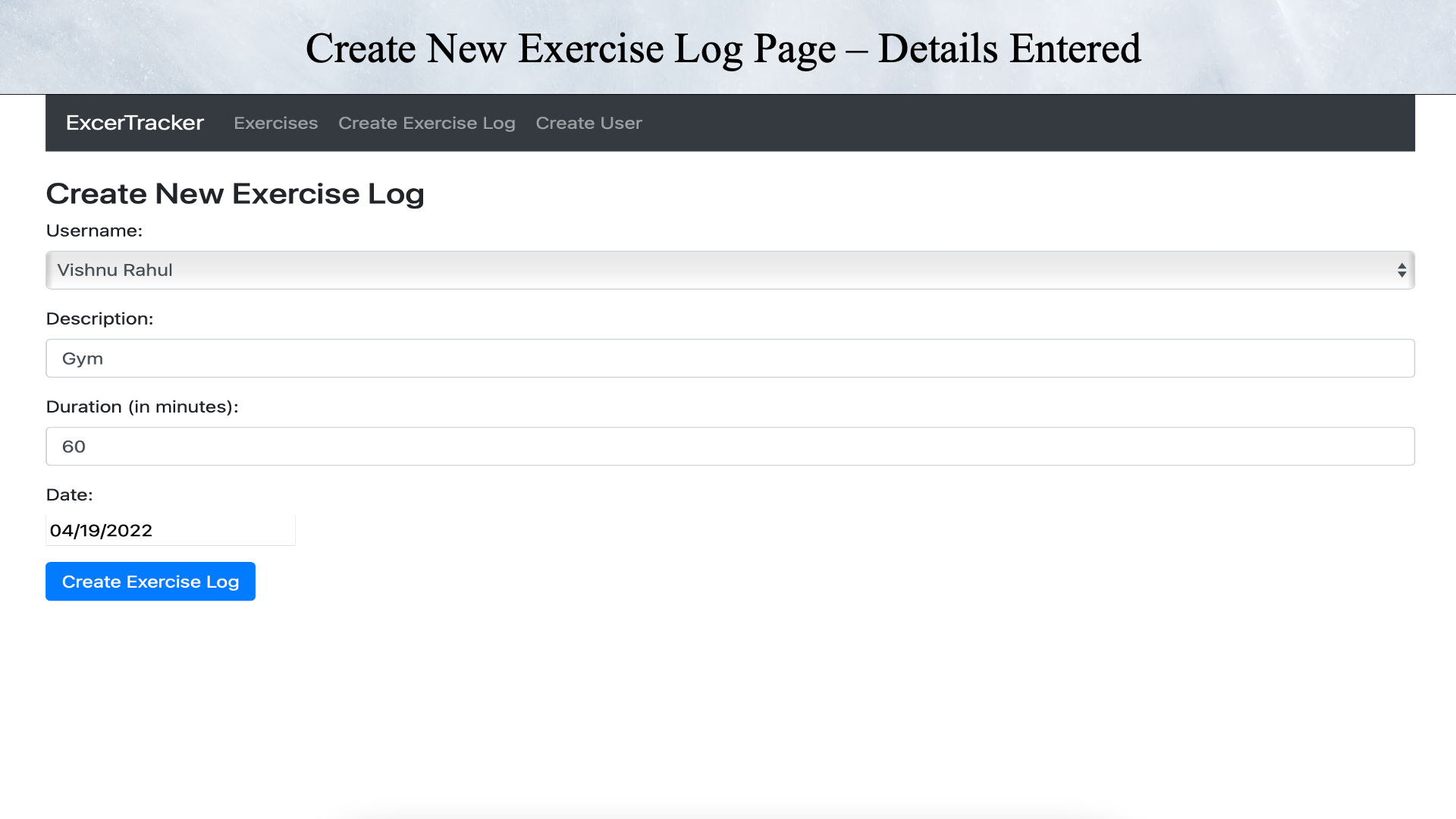The height and width of the screenshot is (819, 1456).
Task: Open the Create User page
Action: click(x=589, y=123)
